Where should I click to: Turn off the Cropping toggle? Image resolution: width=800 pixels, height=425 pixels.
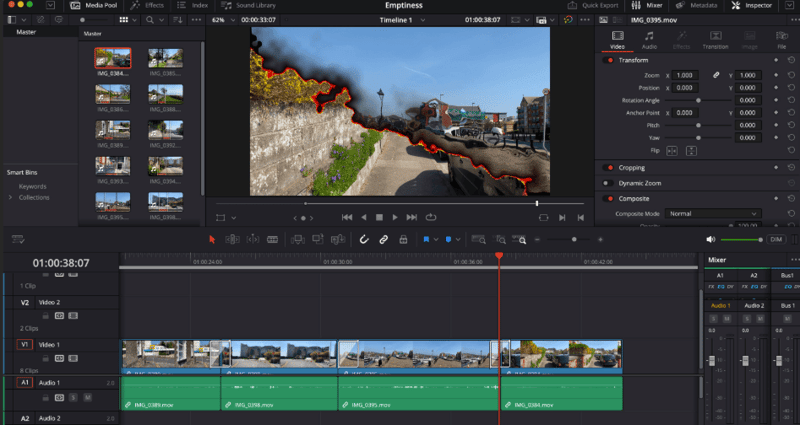[x=609, y=167]
